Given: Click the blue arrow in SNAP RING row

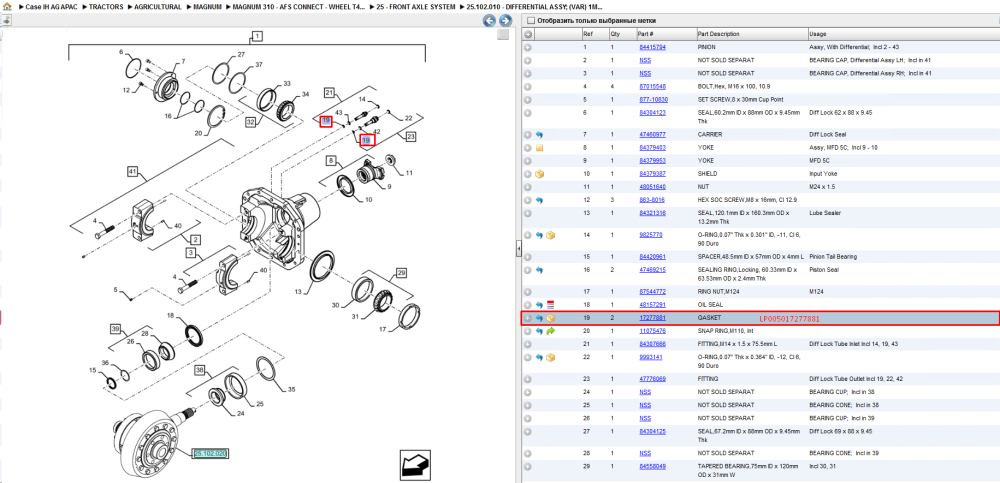Looking at the screenshot, I should [x=540, y=331].
